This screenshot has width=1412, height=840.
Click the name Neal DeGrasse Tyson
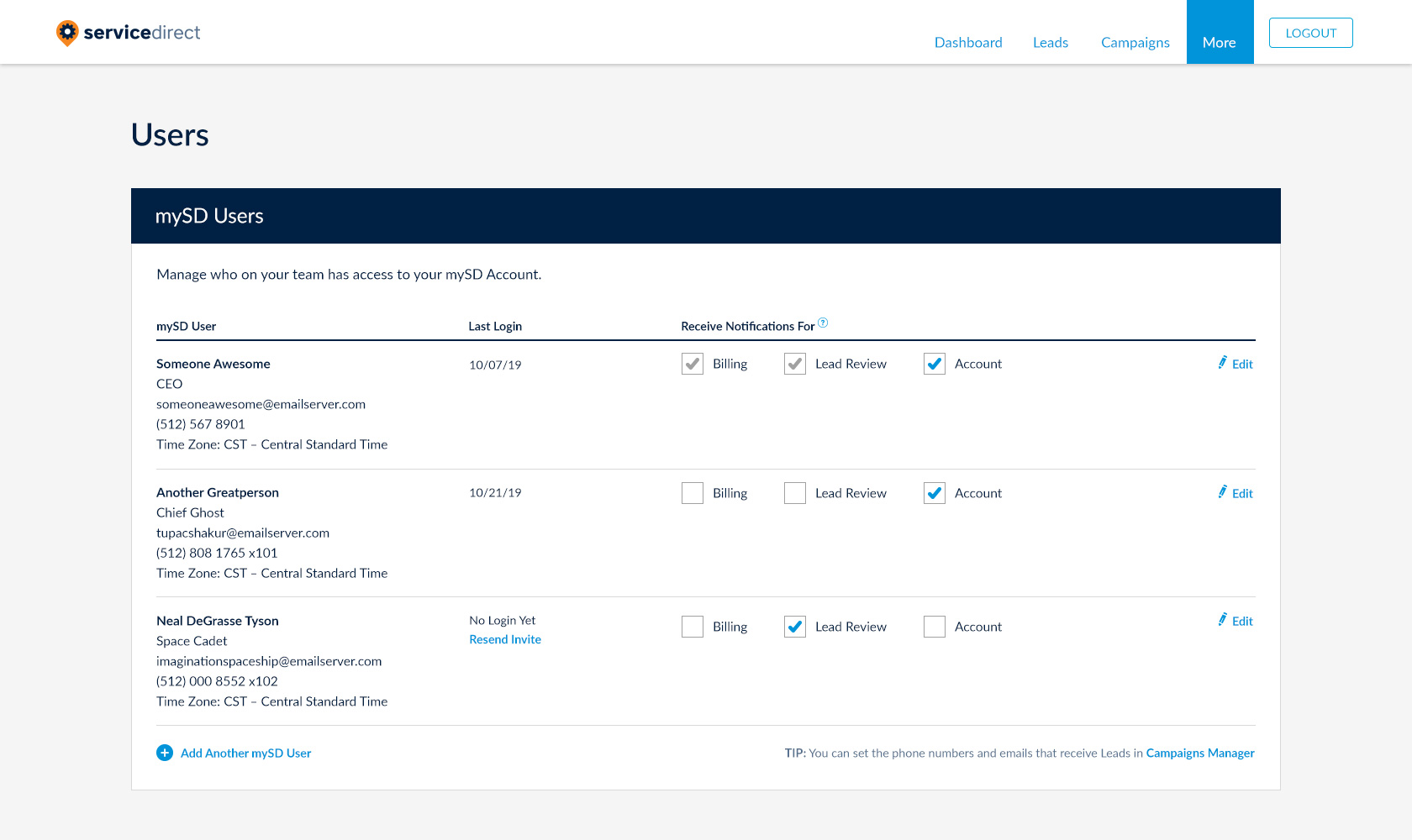(x=218, y=621)
